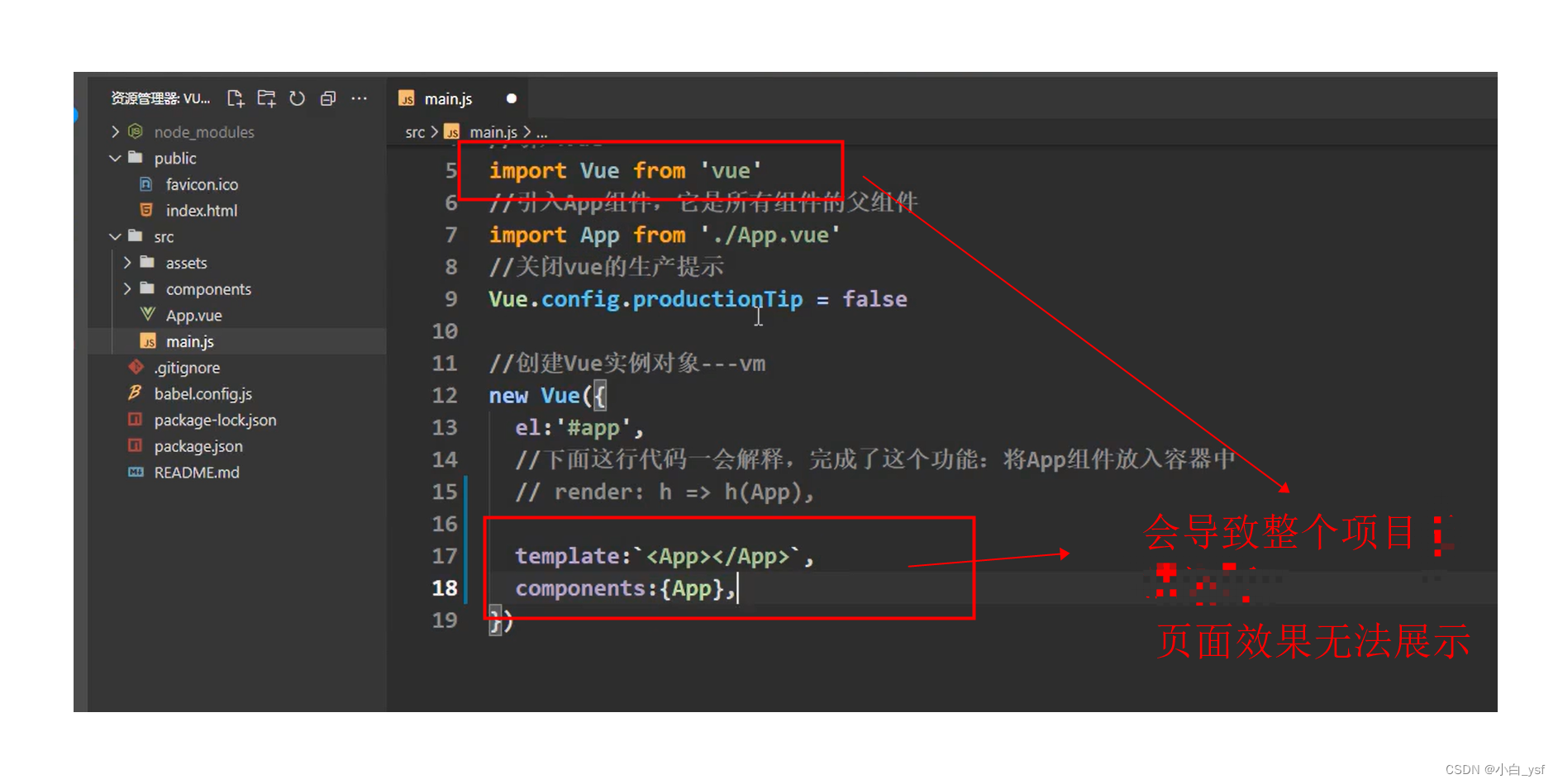Click the "components:{App}," line
Image resolution: width=1558 pixels, height=784 pixels.
click(626, 588)
